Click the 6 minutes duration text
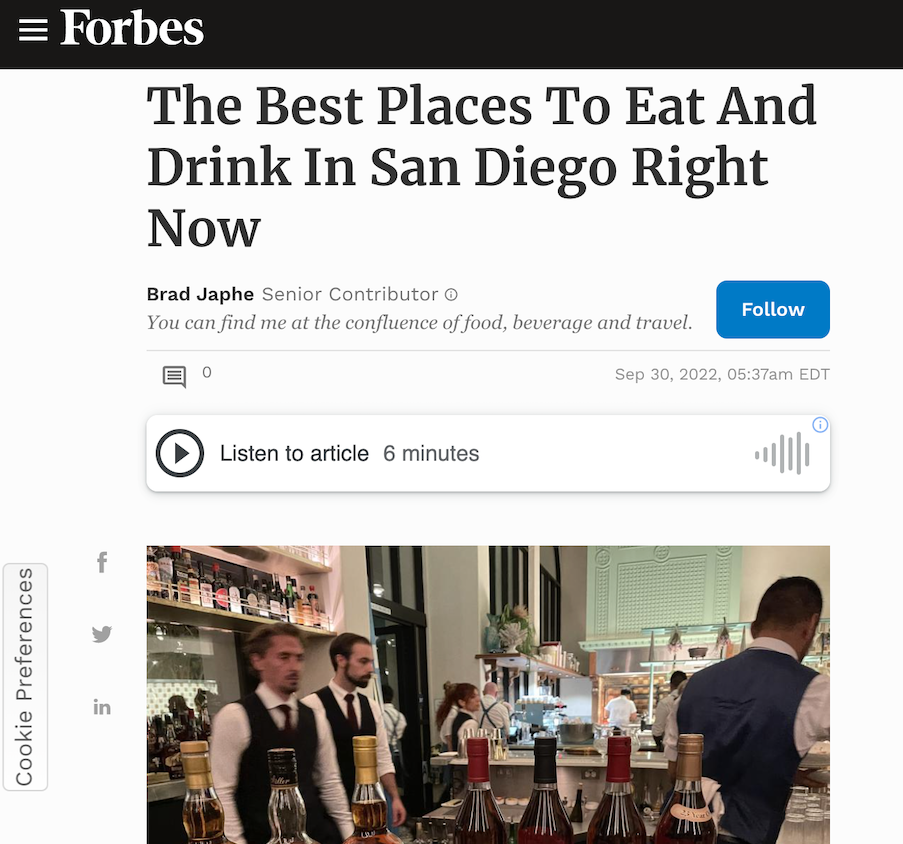 tap(431, 454)
